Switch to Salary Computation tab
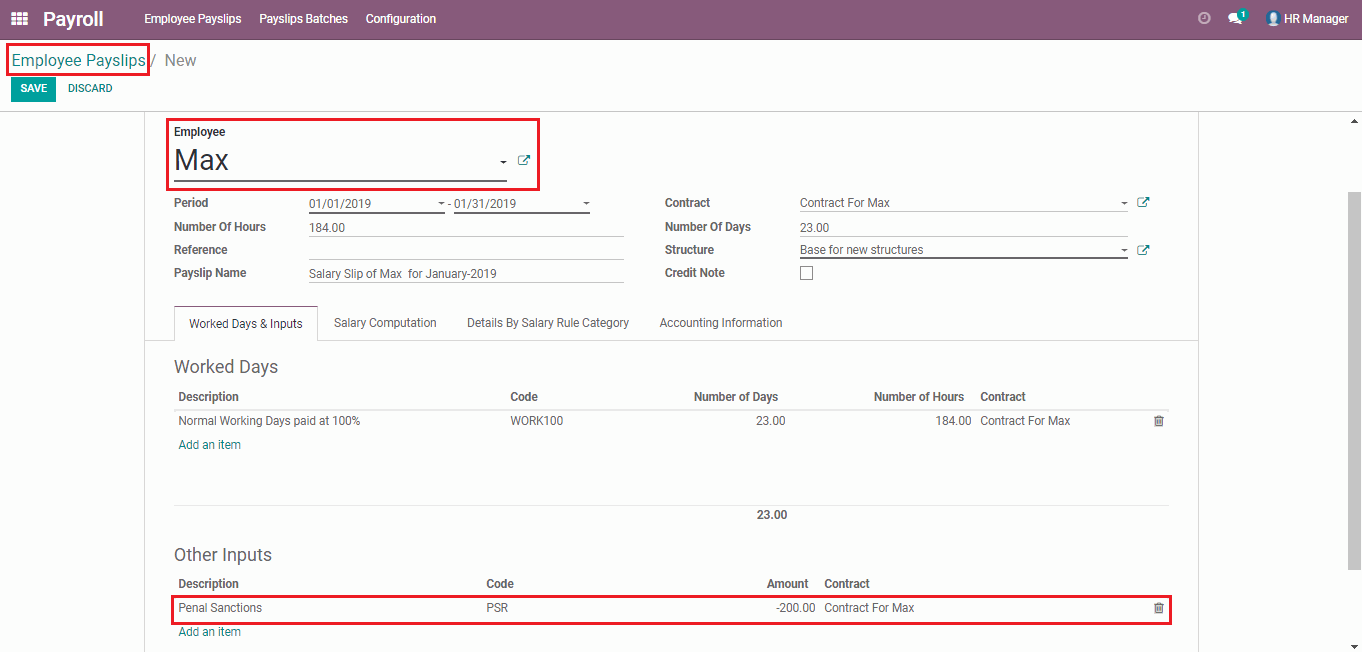Image resolution: width=1362 pixels, height=652 pixels. pos(385,323)
